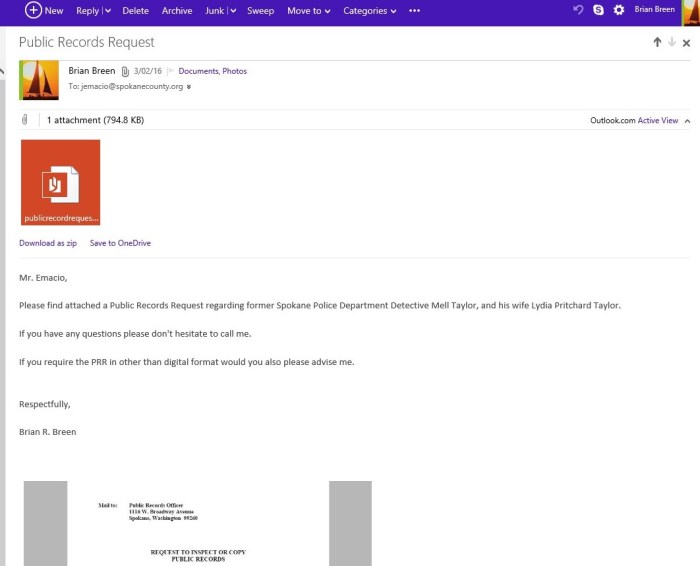The height and width of the screenshot is (566, 700).
Task: Click the Public Records Request subject heading
Action: tap(87, 42)
